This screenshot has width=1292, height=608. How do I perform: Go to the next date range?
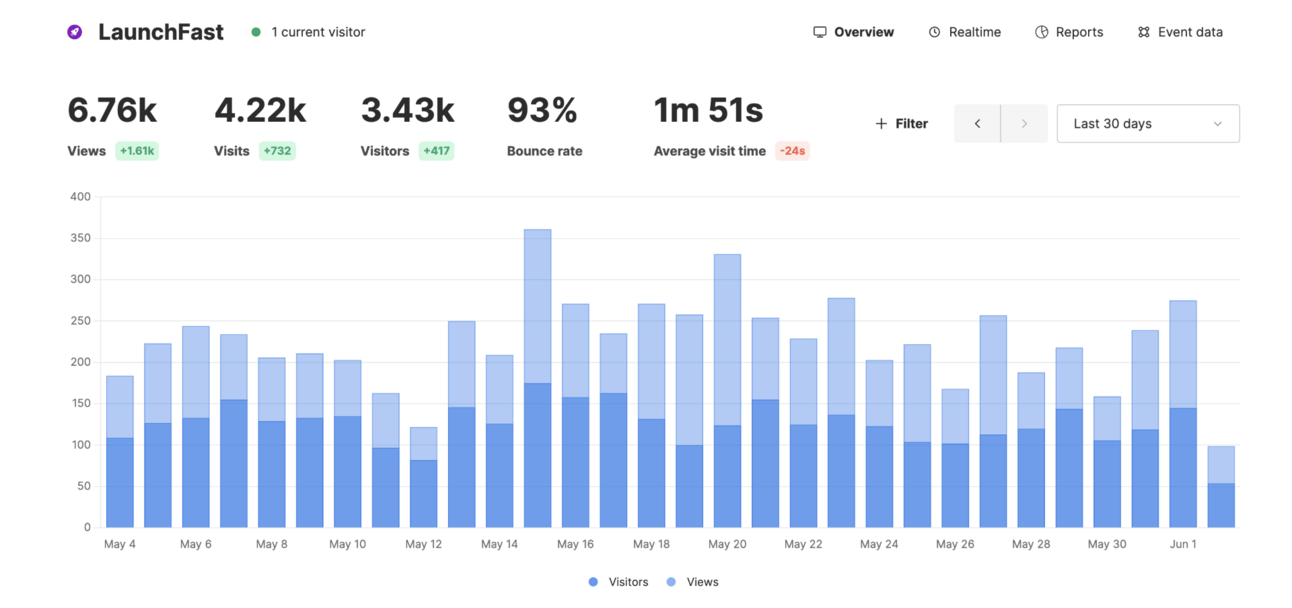[1024, 124]
